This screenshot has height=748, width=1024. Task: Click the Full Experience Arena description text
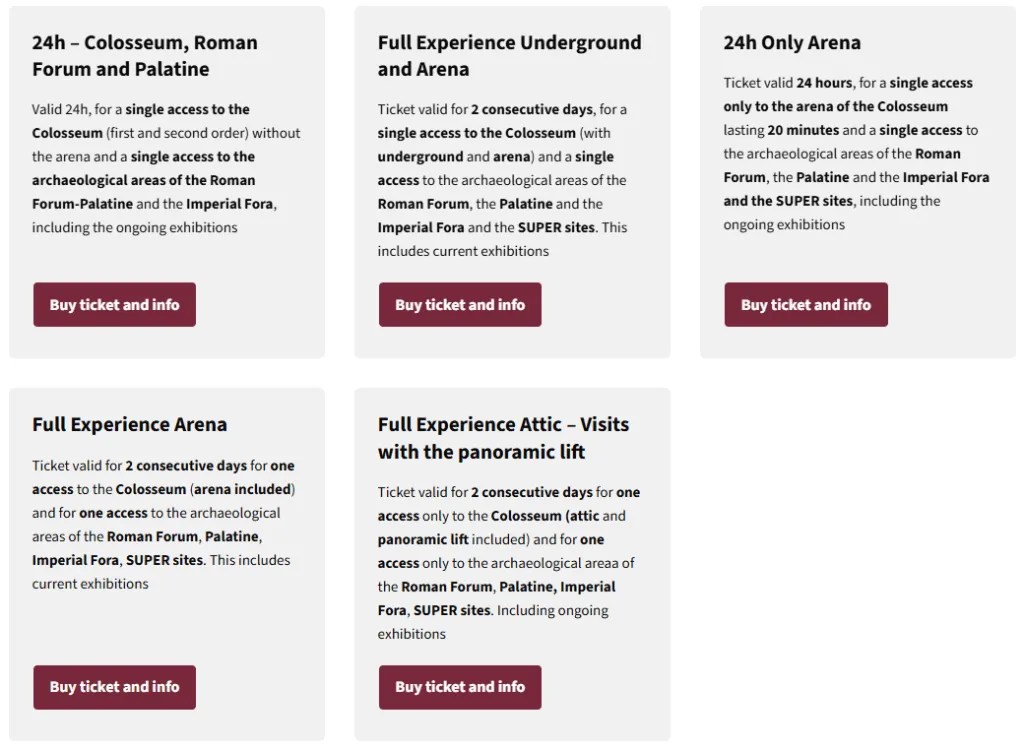pyautogui.click(x=163, y=525)
